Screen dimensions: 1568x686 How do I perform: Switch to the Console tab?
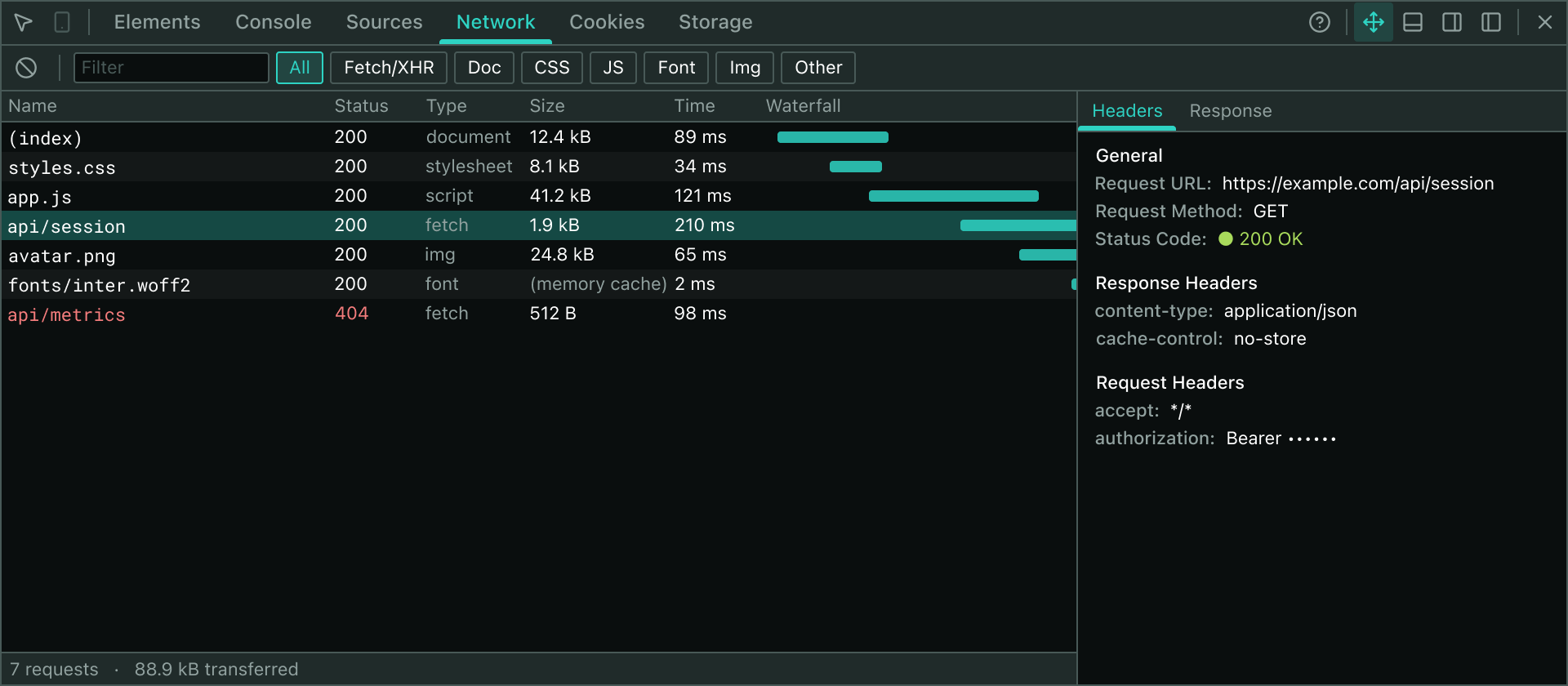tap(274, 22)
